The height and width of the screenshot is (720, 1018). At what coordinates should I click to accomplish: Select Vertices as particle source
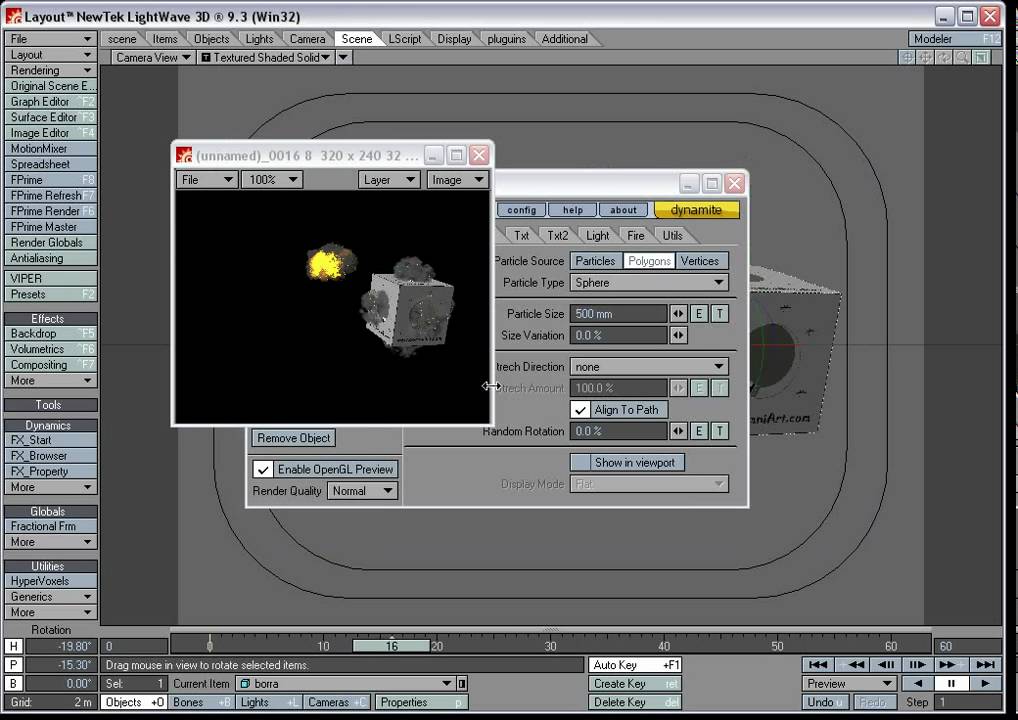coord(701,261)
